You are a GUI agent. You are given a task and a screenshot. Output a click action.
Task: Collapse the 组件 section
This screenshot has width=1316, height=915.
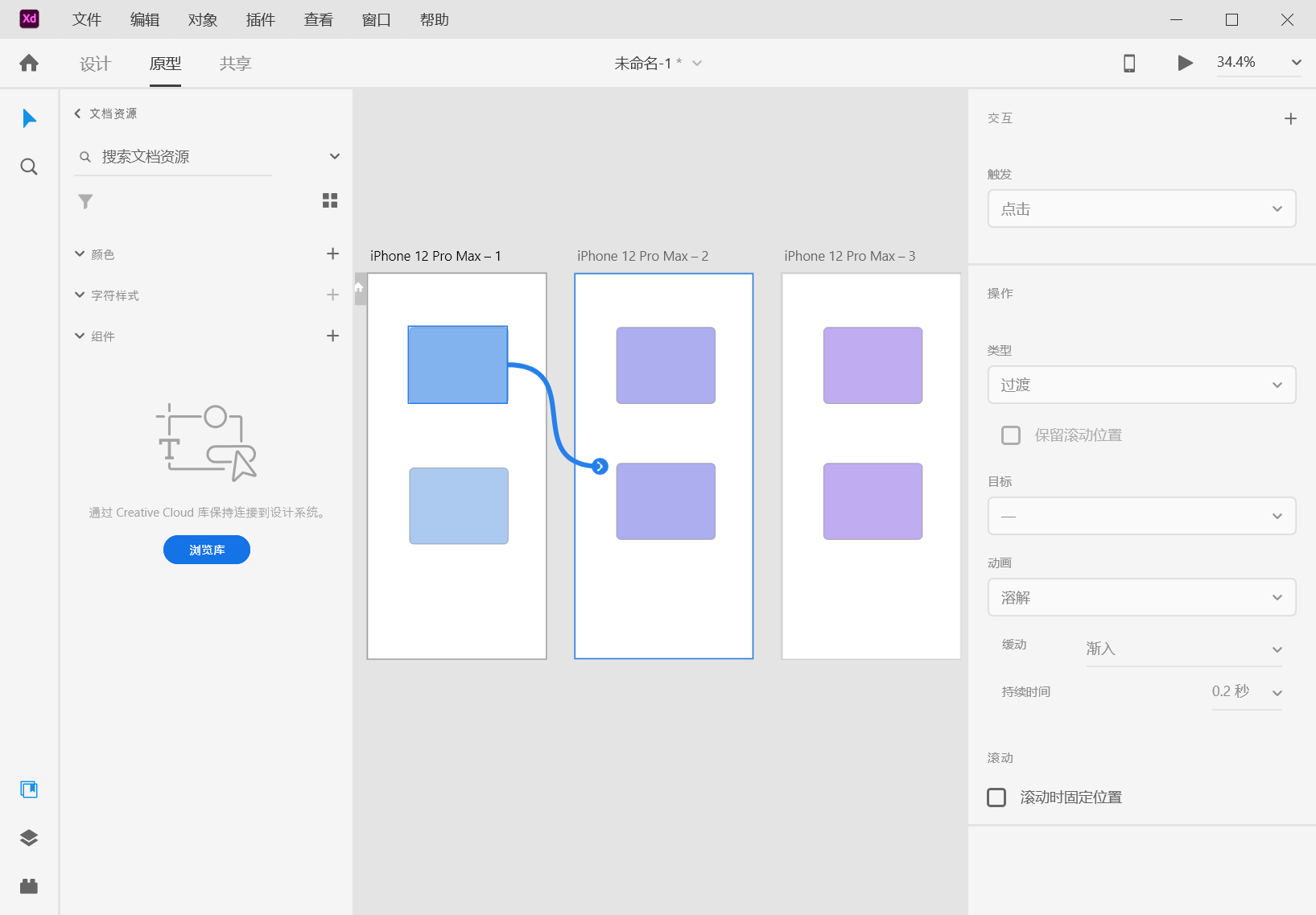click(80, 336)
